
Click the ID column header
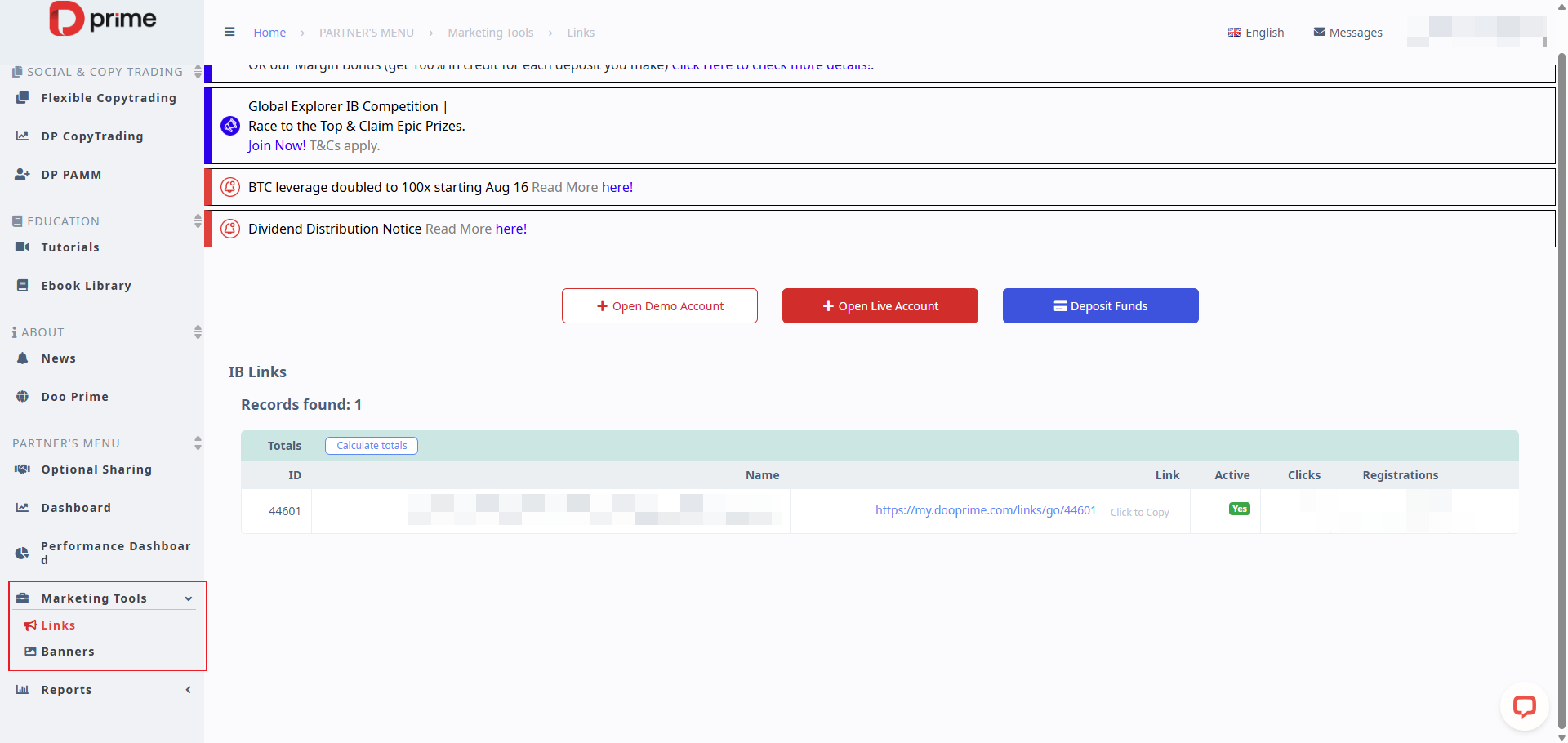coord(295,475)
